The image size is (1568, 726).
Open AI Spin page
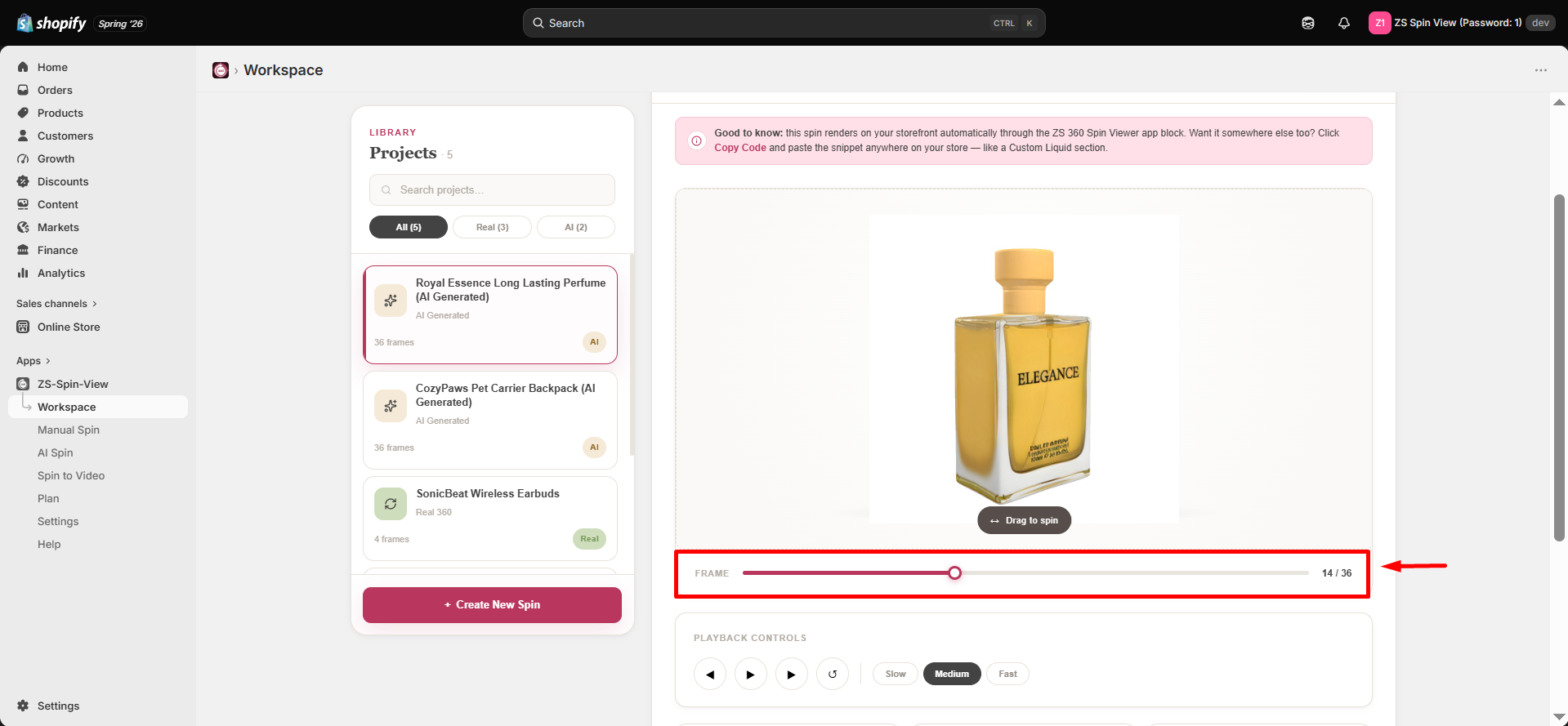(56, 452)
